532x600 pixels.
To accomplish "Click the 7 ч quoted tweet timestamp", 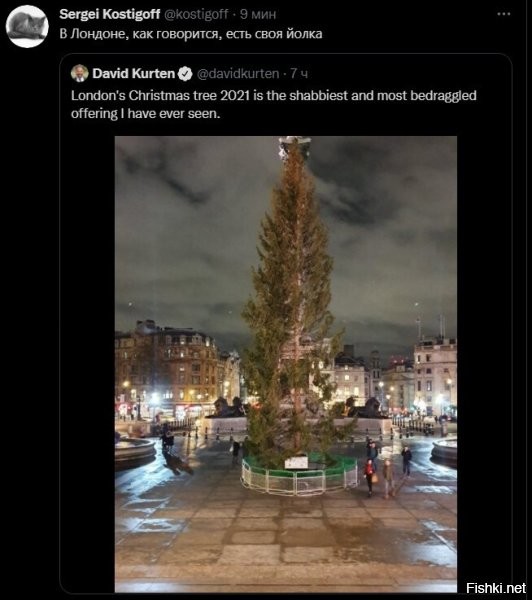I will pyautogui.click(x=299, y=73).
